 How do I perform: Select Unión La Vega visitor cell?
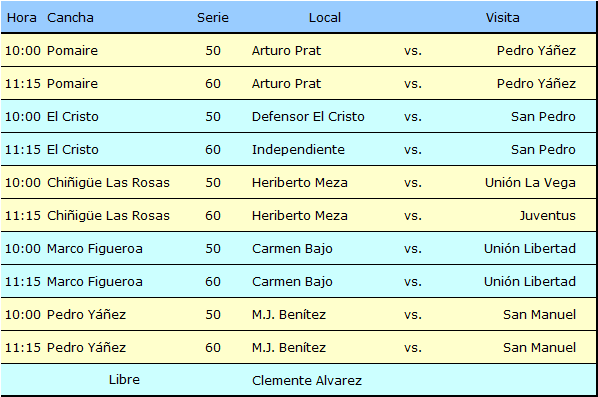click(530, 183)
